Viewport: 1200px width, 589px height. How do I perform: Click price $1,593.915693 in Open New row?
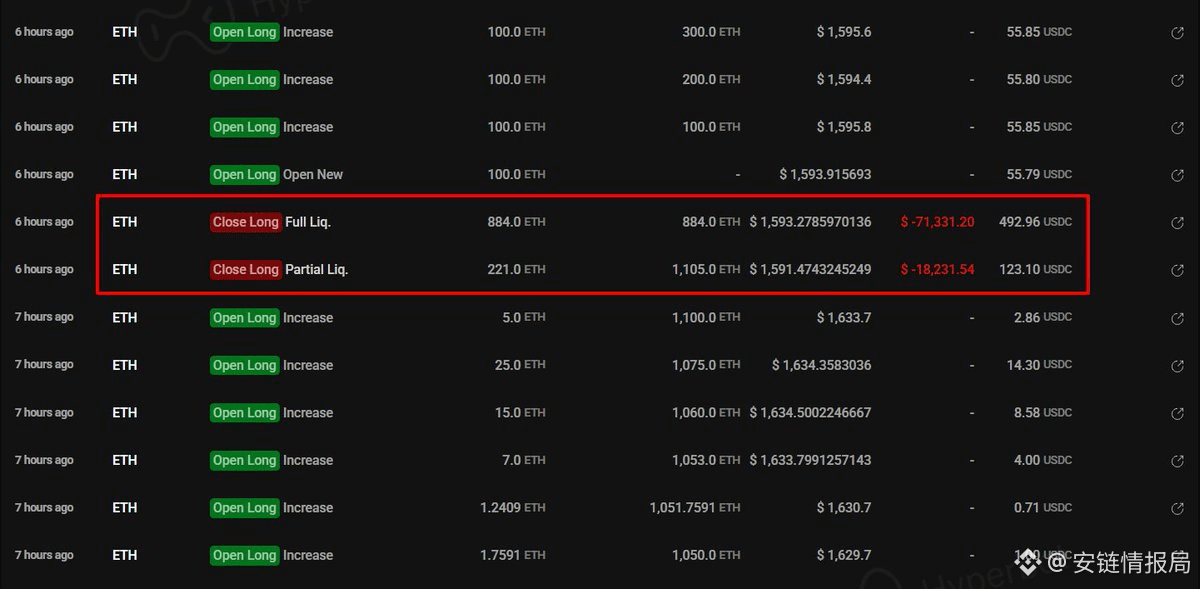825,174
